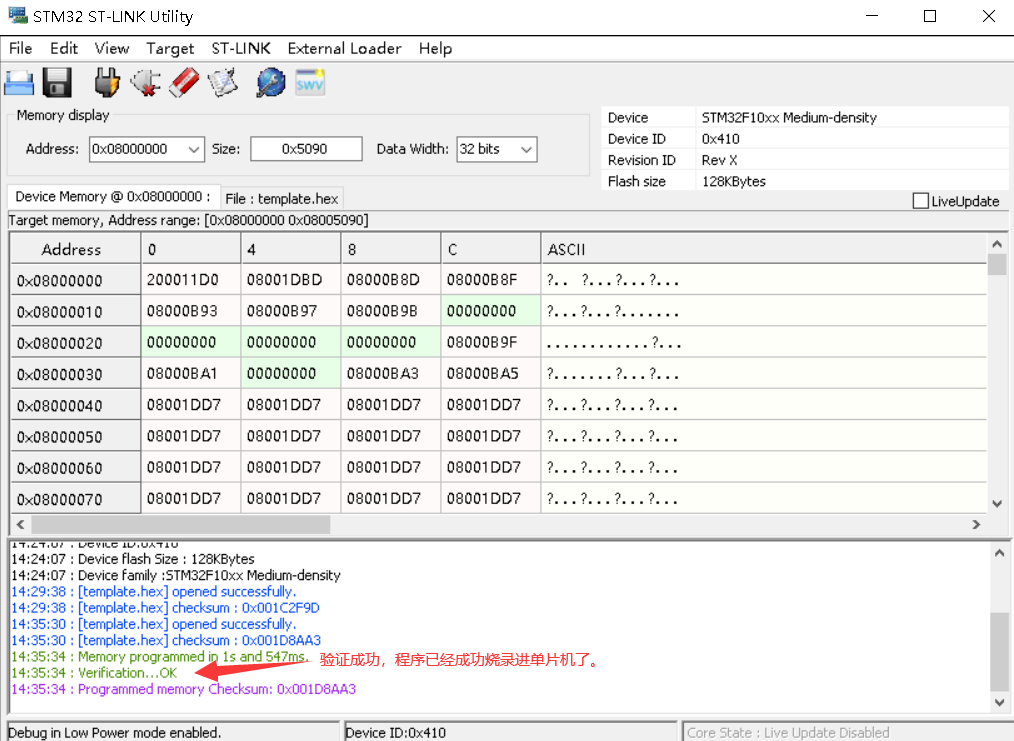Click Program and verify toolbar icon

pyautogui.click(x=222, y=83)
